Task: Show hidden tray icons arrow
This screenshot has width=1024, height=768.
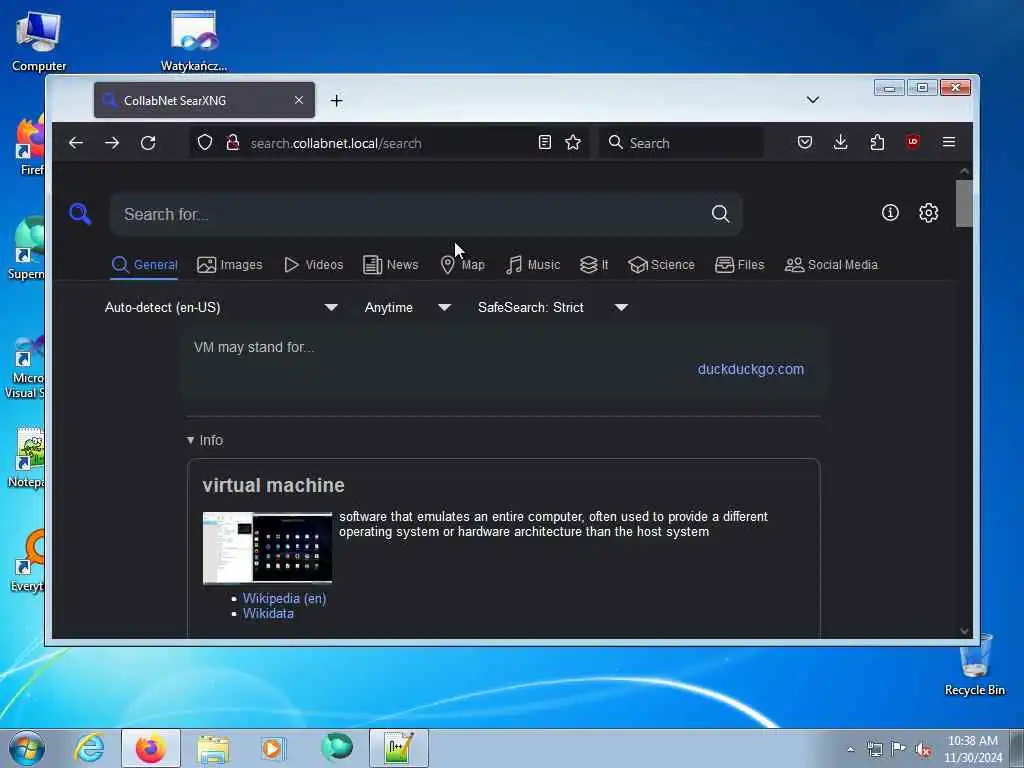Action: (x=850, y=750)
